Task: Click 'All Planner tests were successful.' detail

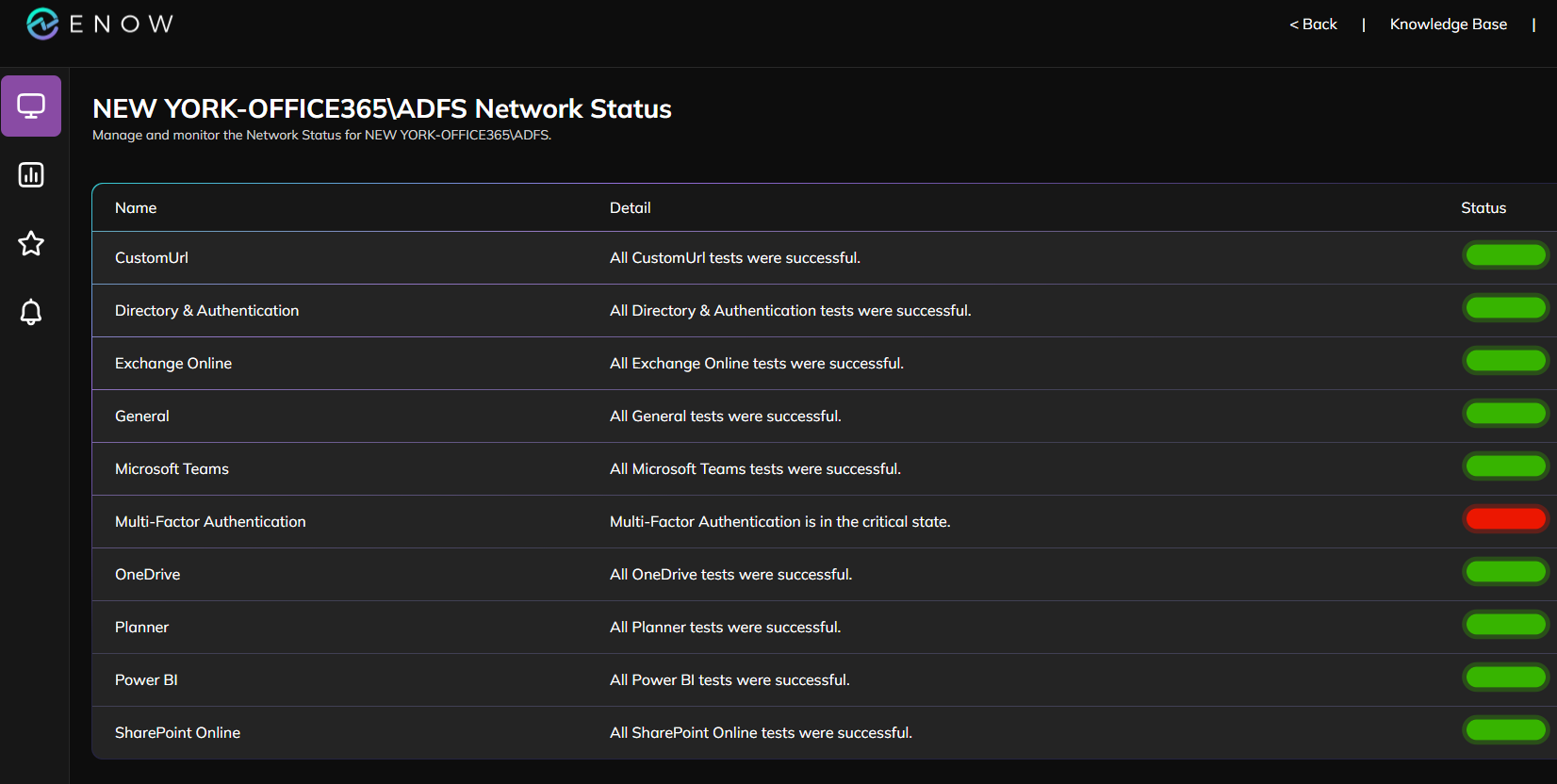Action: click(726, 627)
